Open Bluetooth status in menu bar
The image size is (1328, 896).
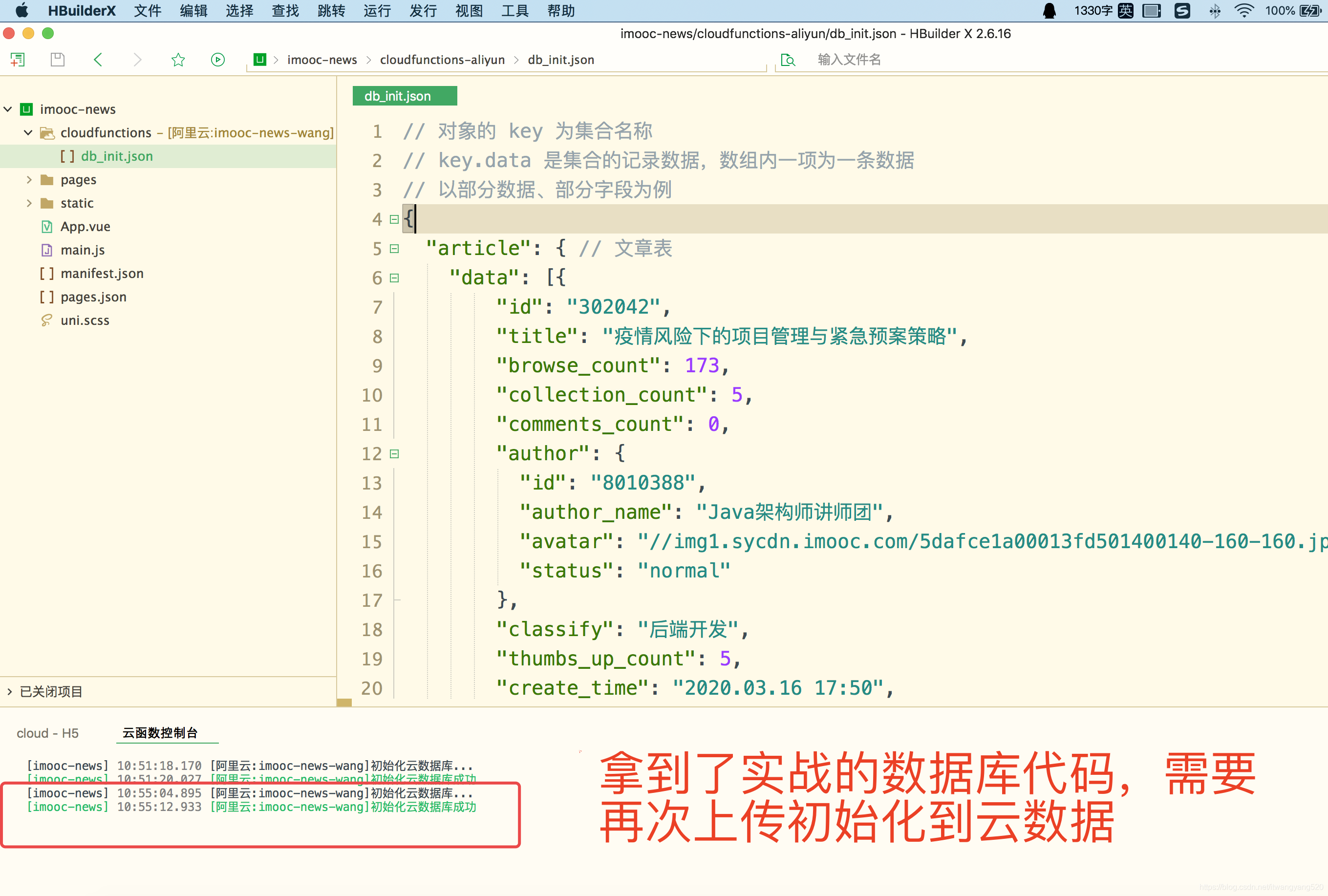tap(1215, 10)
